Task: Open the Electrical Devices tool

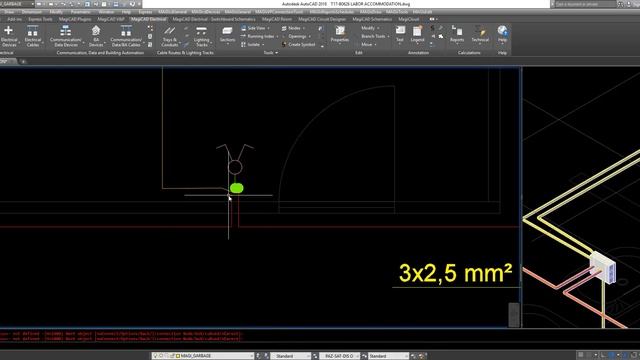Action: 9,36
